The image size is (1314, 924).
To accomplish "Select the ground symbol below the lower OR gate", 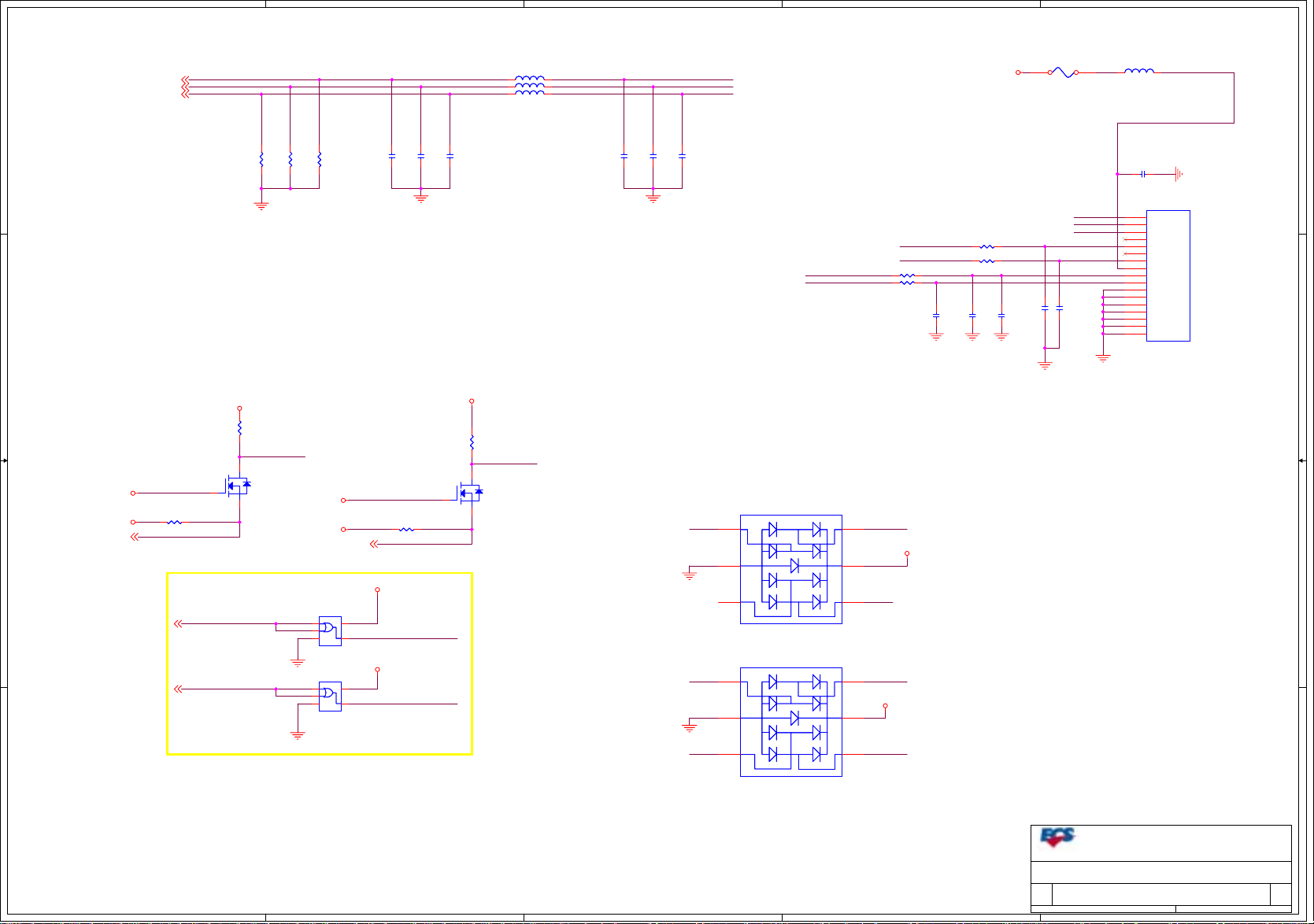I will pyautogui.click(x=298, y=735).
